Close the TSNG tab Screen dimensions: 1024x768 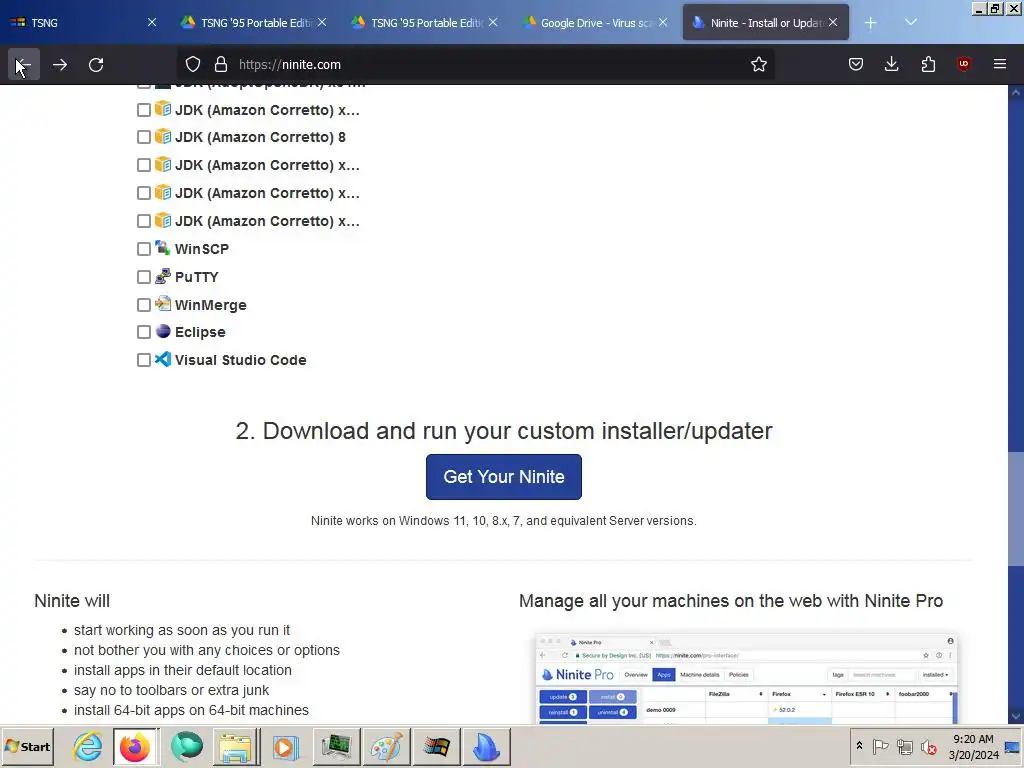click(152, 22)
